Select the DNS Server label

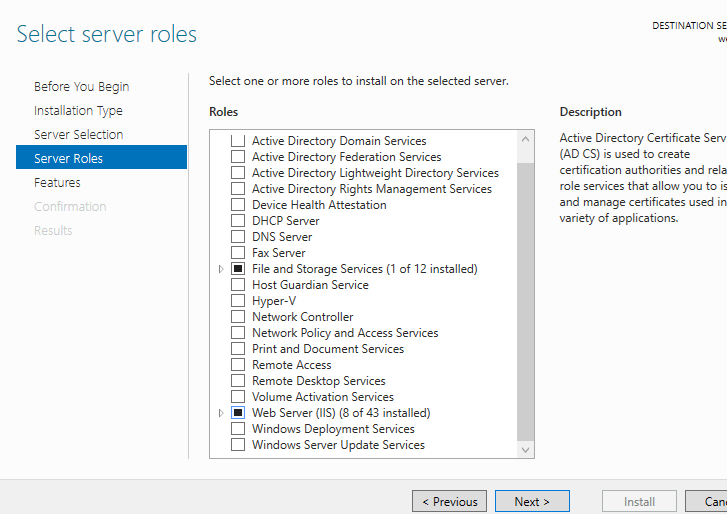[282, 237]
